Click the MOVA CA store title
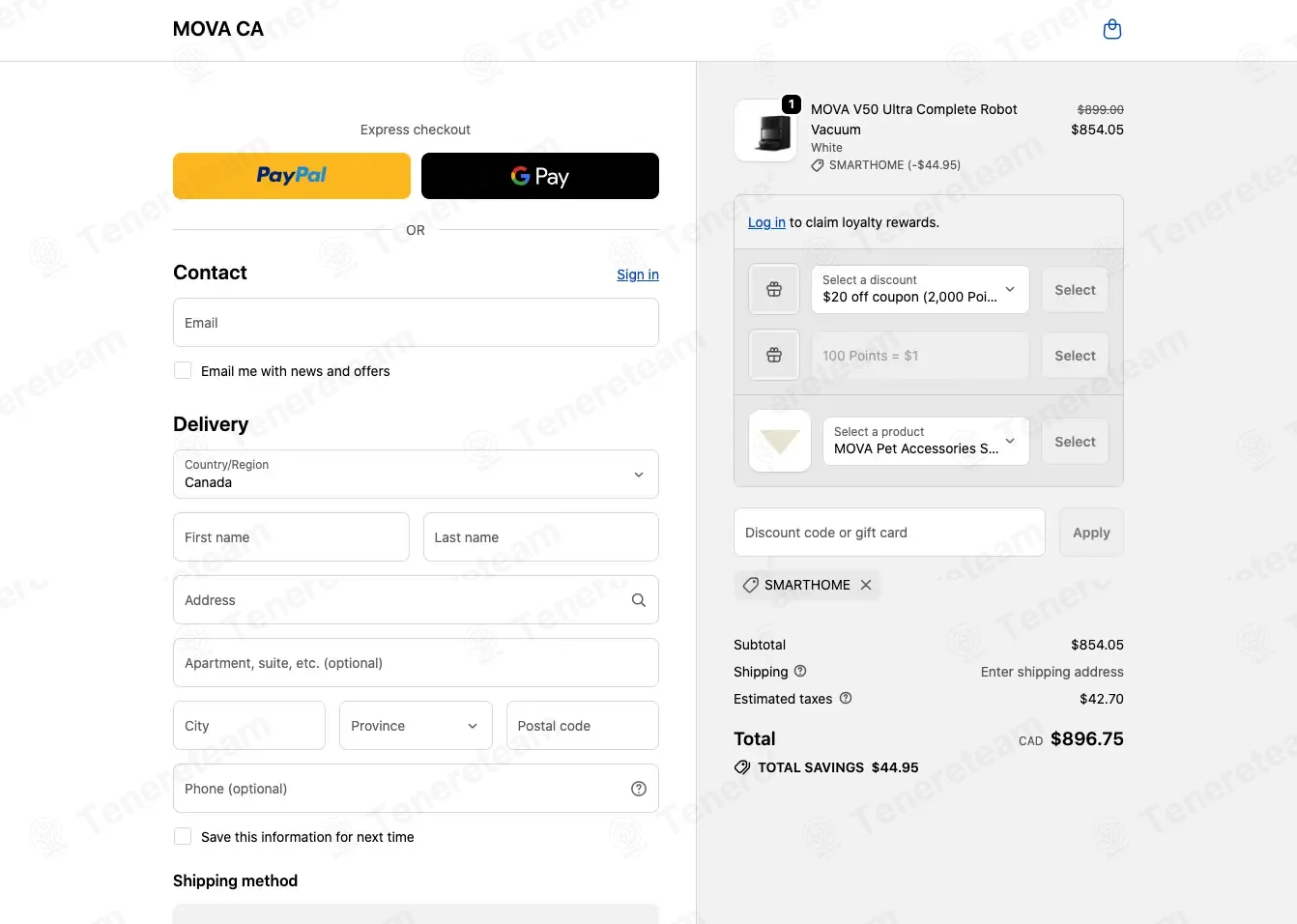 pos(218,29)
